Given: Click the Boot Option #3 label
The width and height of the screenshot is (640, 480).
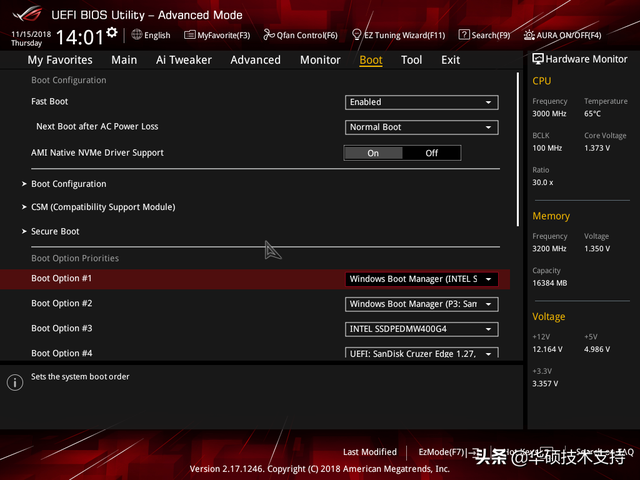Looking at the screenshot, I should click(x=62, y=328).
